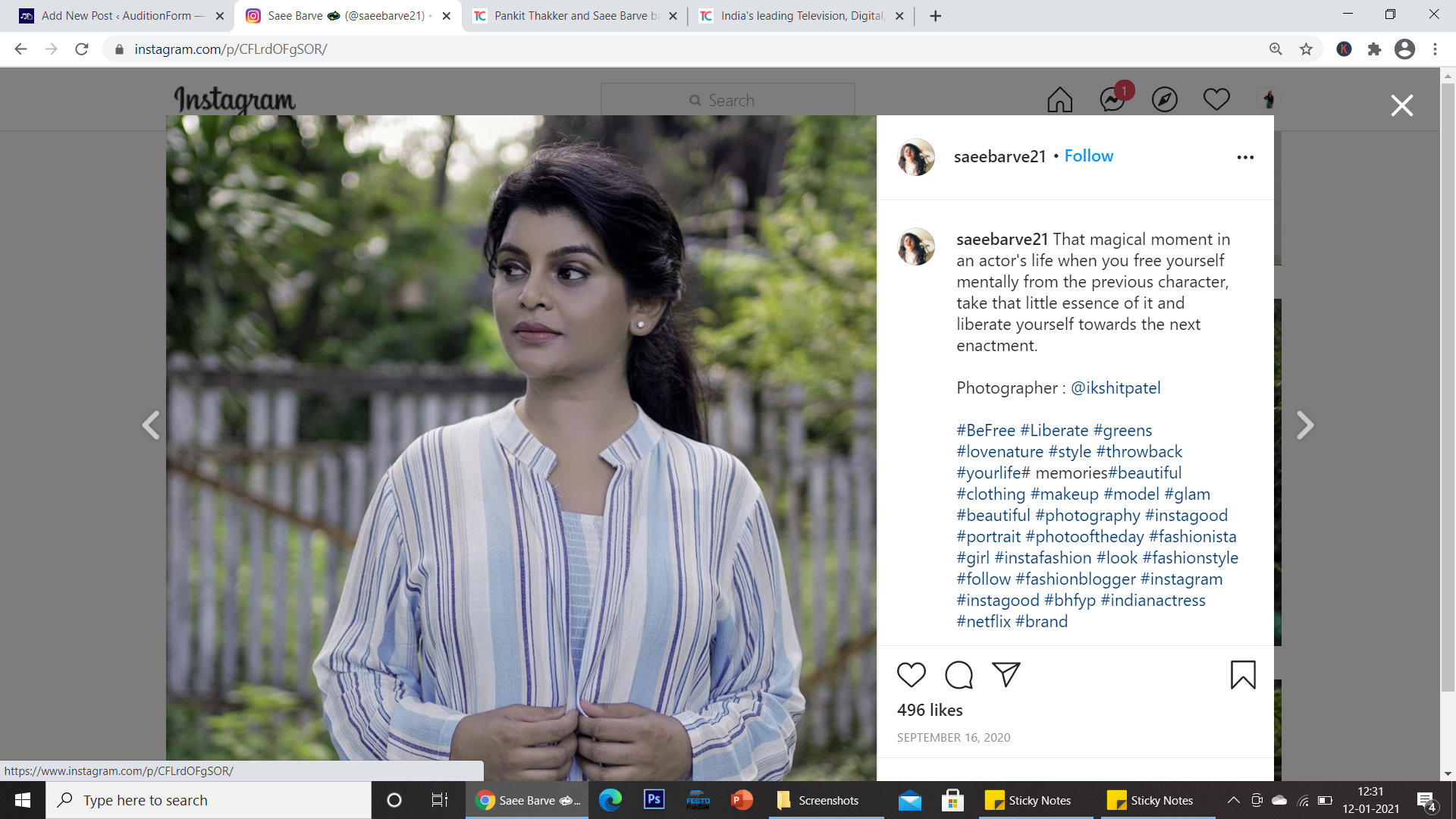This screenshot has width=1456, height=819.
Task: Share post via paper plane icon
Action: (x=1006, y=674)
